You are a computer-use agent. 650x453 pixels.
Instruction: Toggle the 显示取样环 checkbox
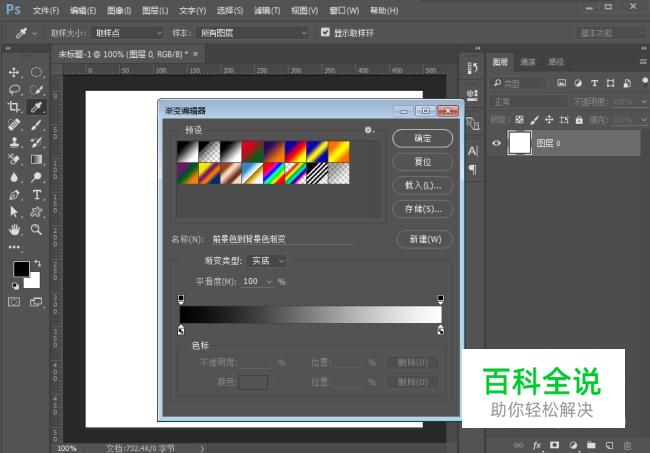tap(325, 32)
